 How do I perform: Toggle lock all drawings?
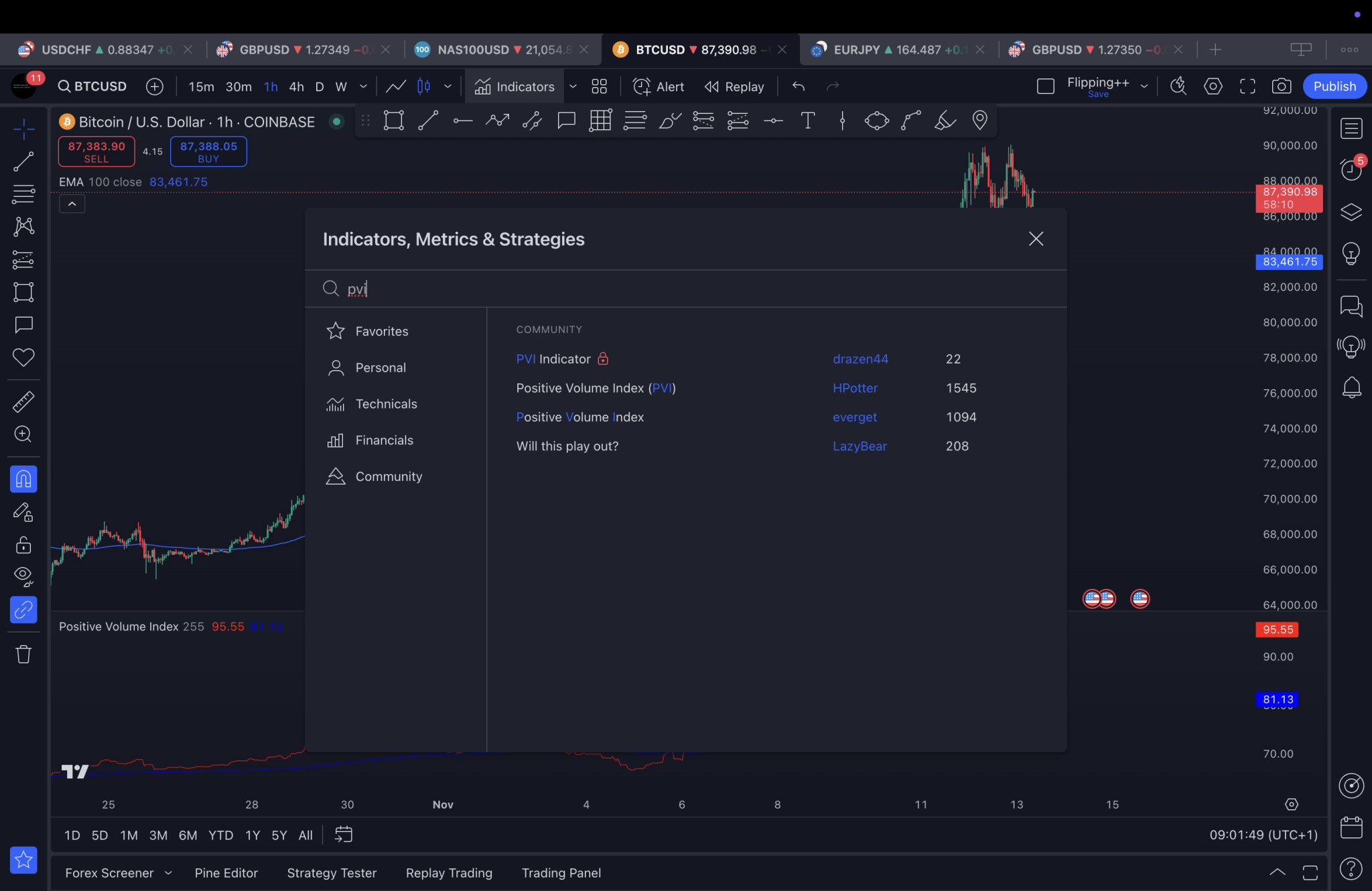coord(23,545)
